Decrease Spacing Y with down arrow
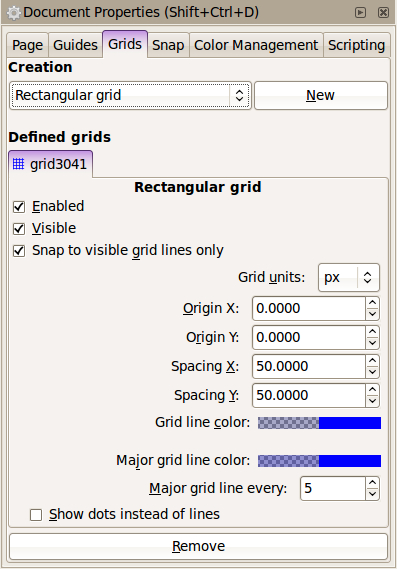 tap(372, 401)
